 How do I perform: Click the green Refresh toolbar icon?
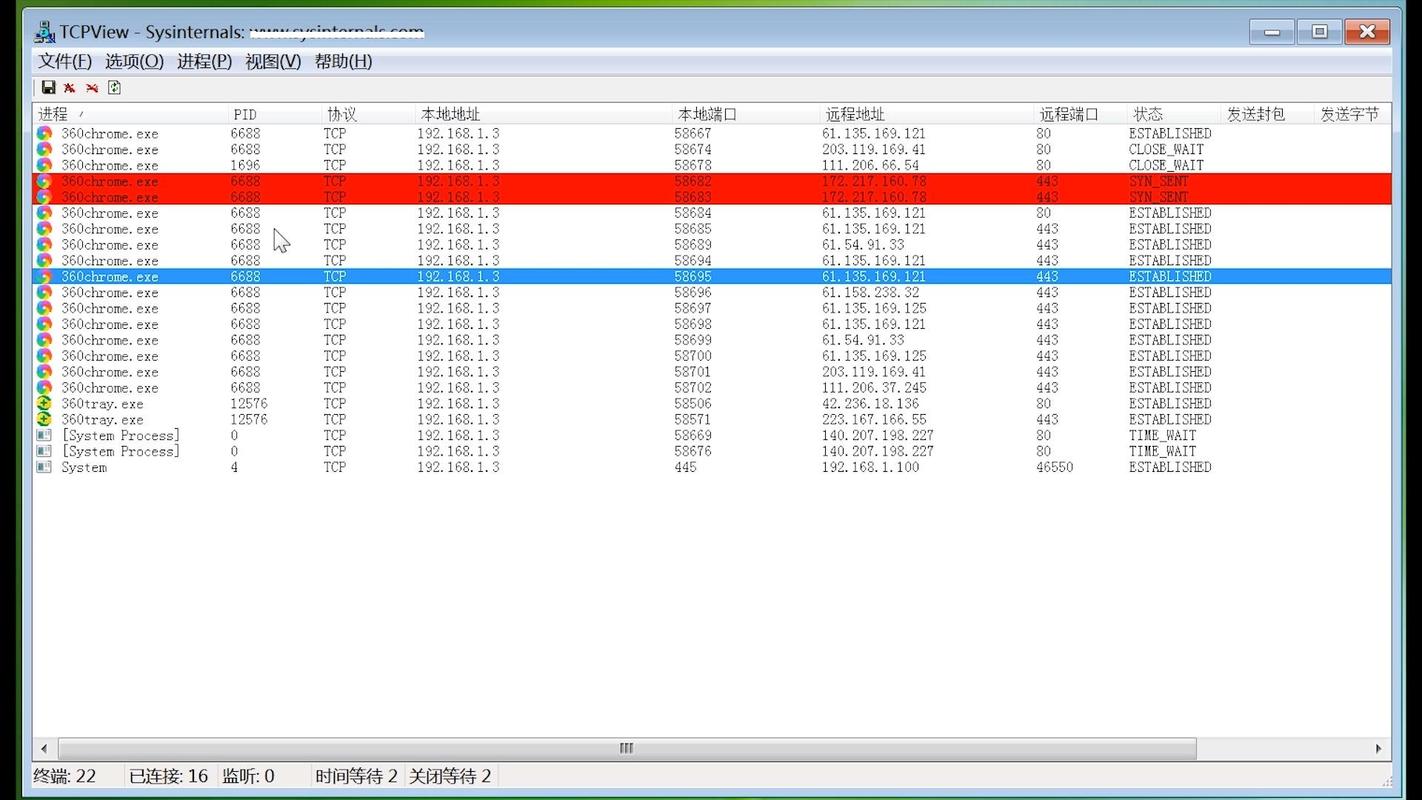coord(114,88)
